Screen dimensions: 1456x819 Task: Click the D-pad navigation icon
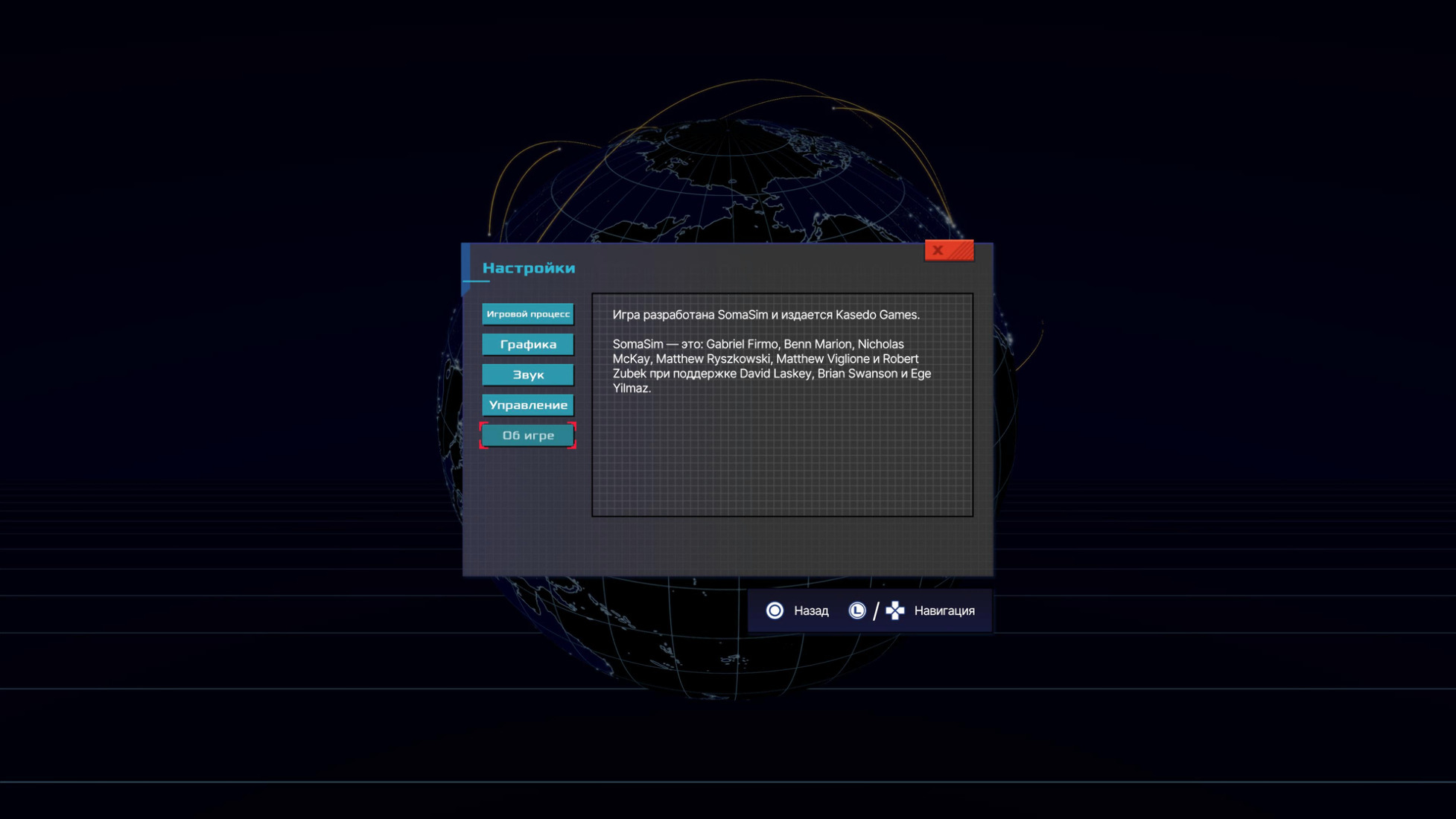(x=895, y=611)
